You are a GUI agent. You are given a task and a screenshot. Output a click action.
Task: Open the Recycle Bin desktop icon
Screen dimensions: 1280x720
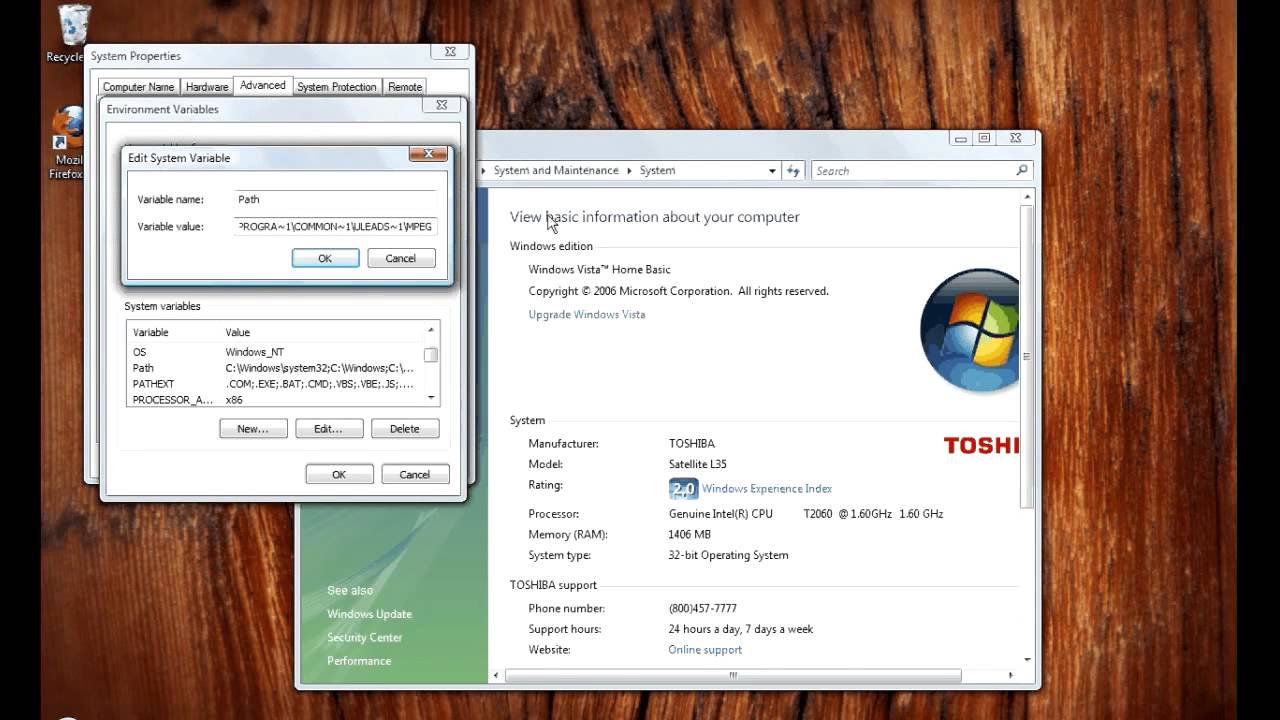click(71, 33)
